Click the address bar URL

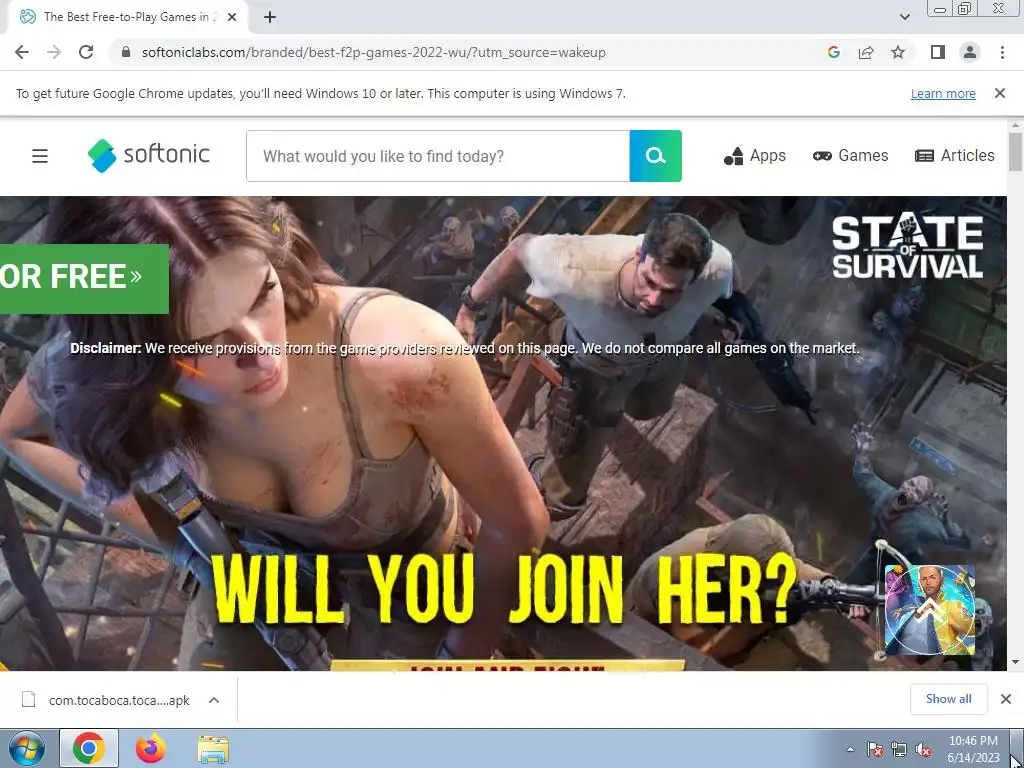pos(374,52)
